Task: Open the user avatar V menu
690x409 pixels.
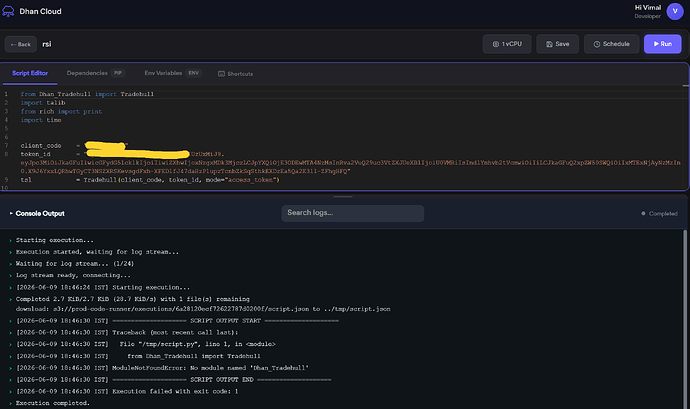Action: pos(675,11)
